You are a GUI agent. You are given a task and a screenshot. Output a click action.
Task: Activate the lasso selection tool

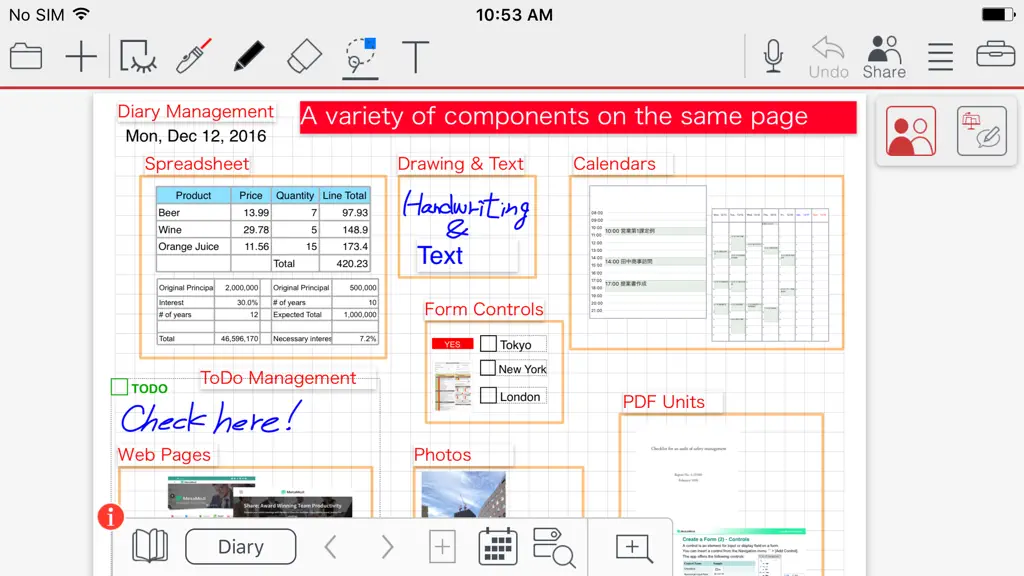pyautogui.click(x=360, y=56)
